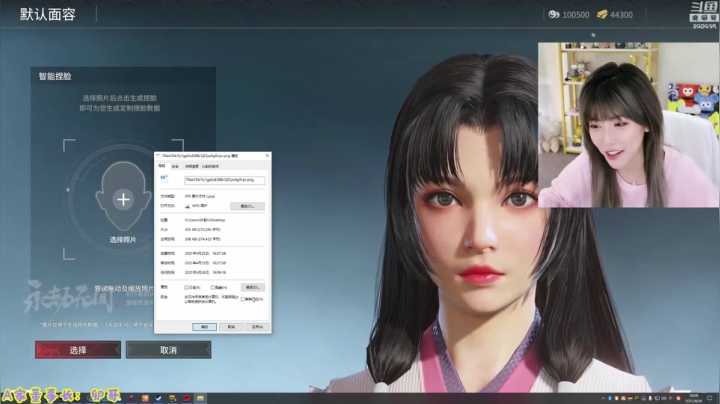This screenshot has height=404, width=720.
Task: Close the file properties dialog
Action: (x=267, y=156)
